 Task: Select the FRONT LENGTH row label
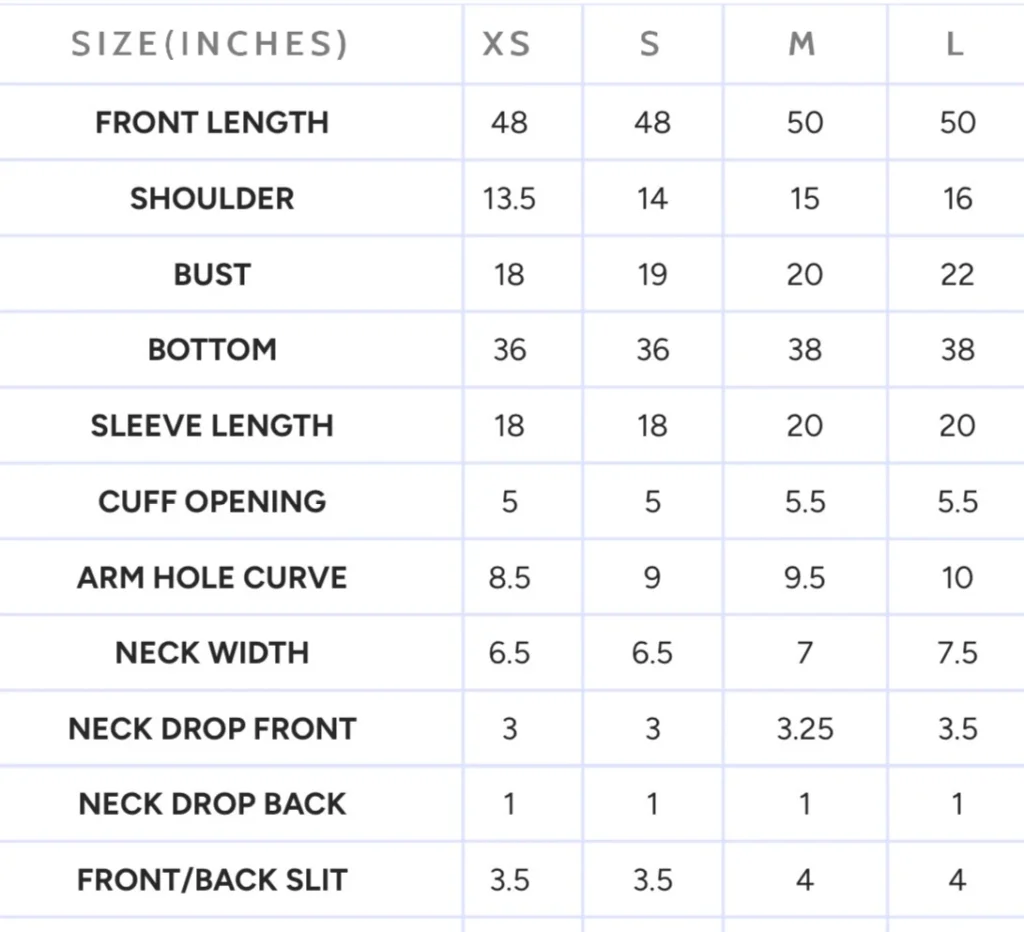tap(212, 123)
